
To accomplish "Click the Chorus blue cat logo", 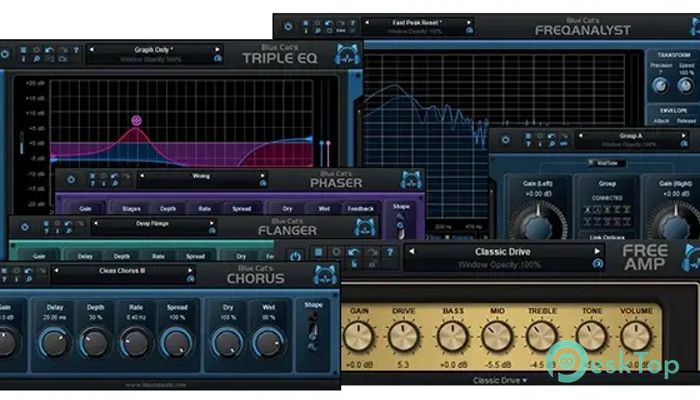I will (323, 275).
